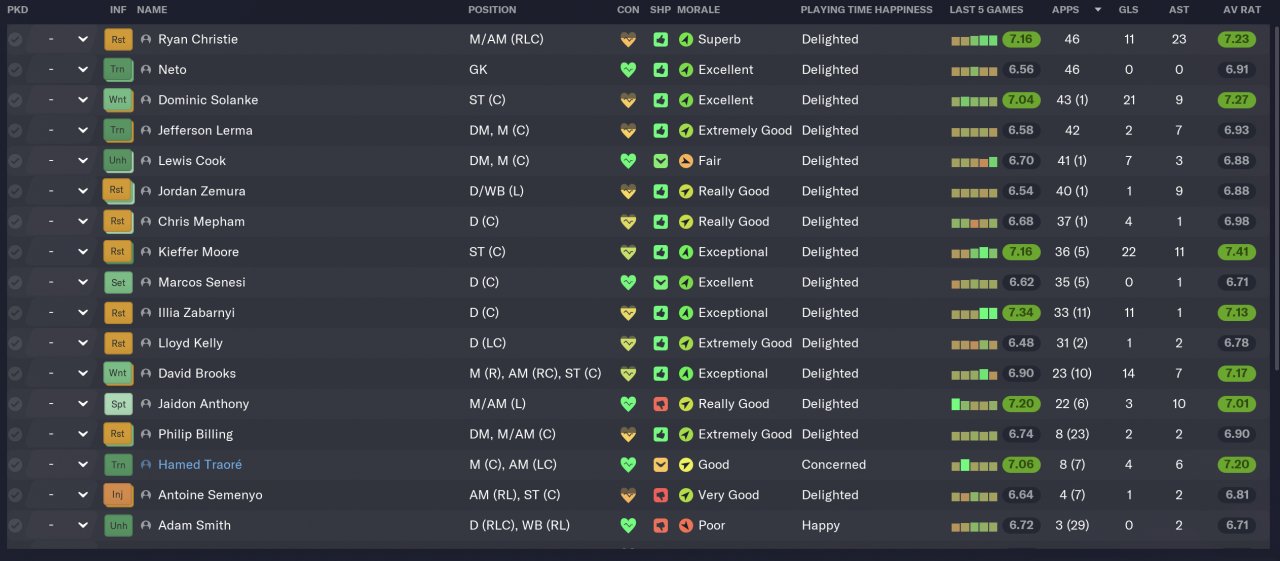Click the person icon beside Kieffer Moore

pos(146,252)
